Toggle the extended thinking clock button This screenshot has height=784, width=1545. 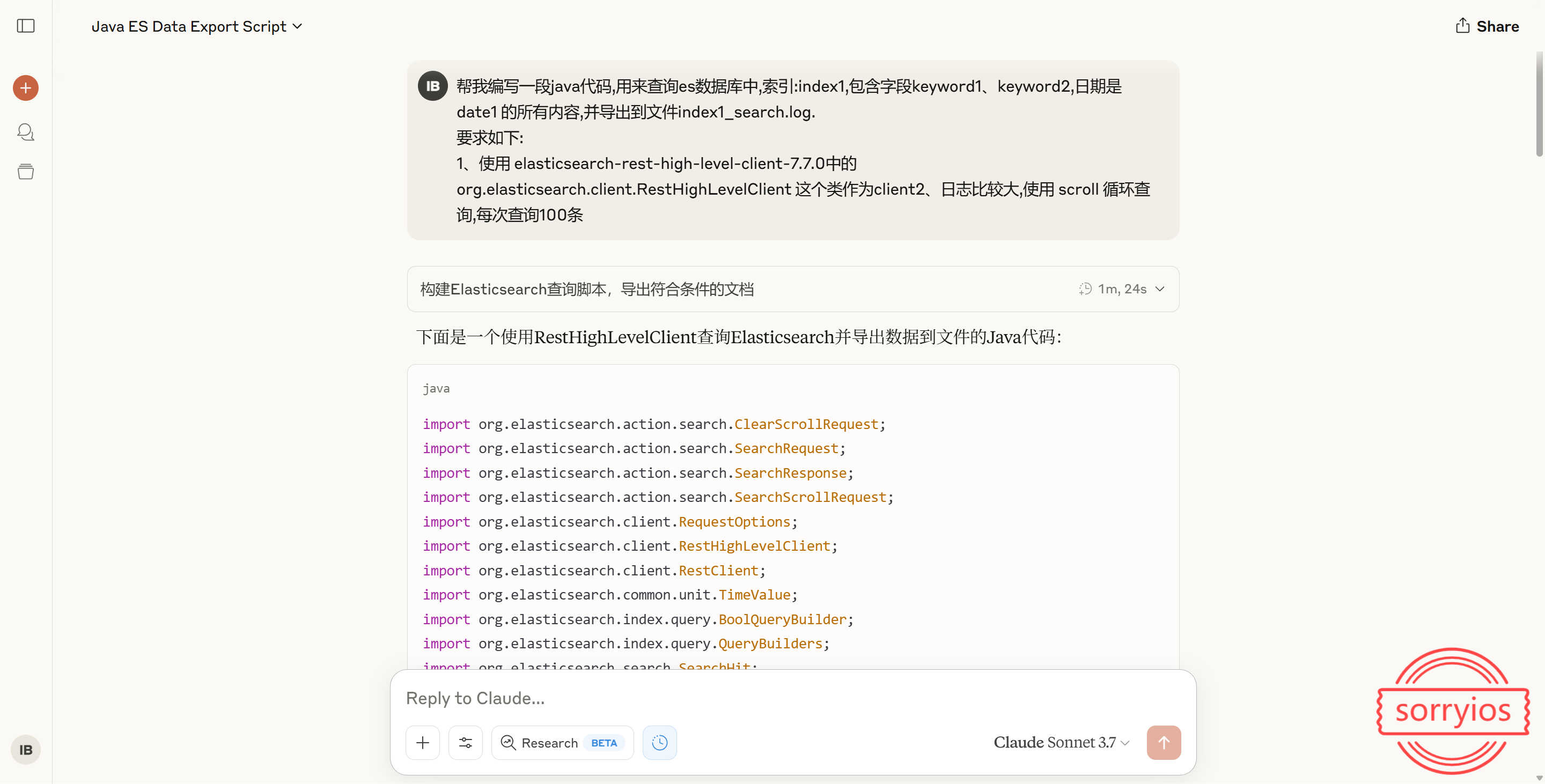(x=660, y=743)
